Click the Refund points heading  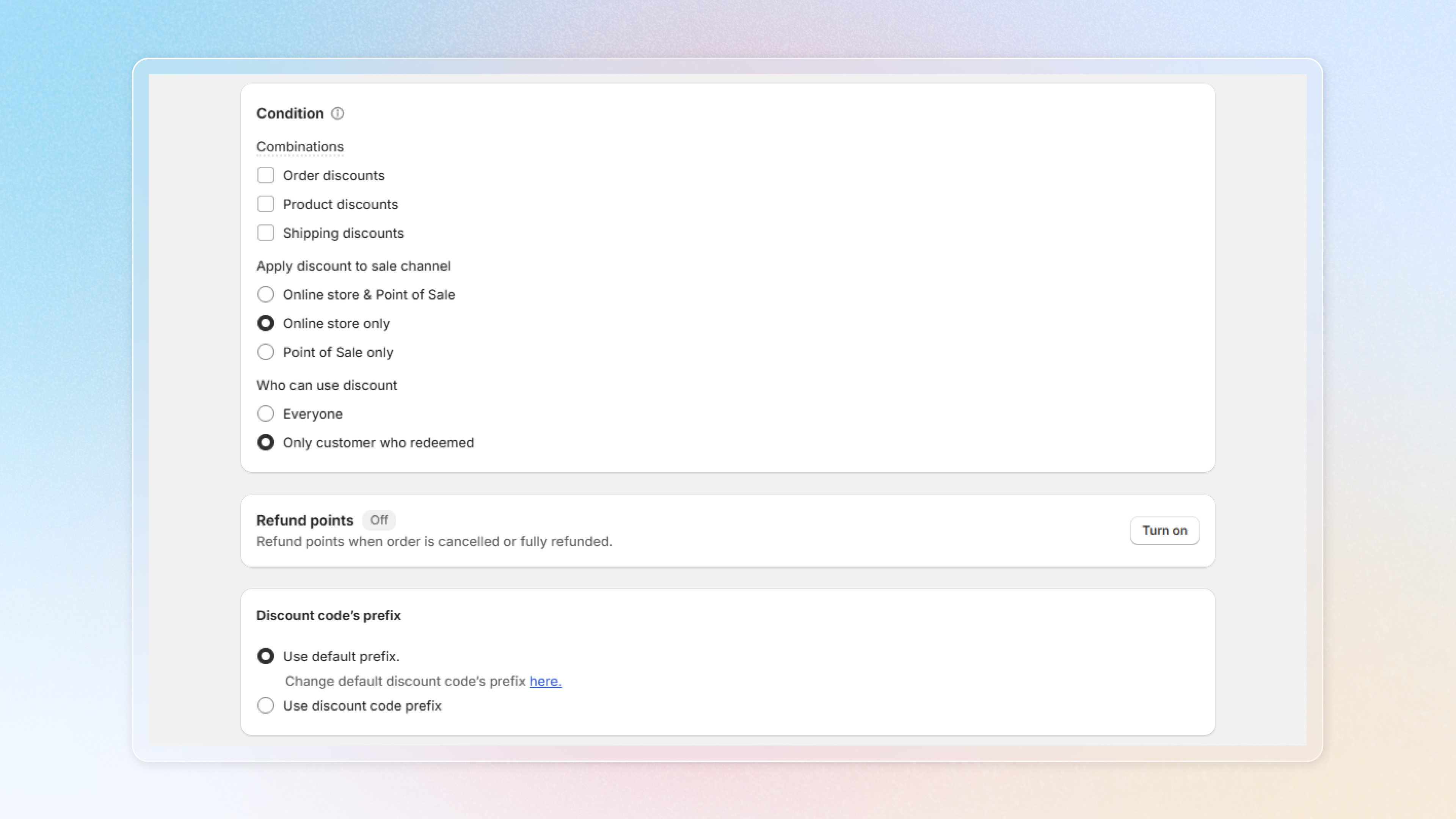pos(304,521)
